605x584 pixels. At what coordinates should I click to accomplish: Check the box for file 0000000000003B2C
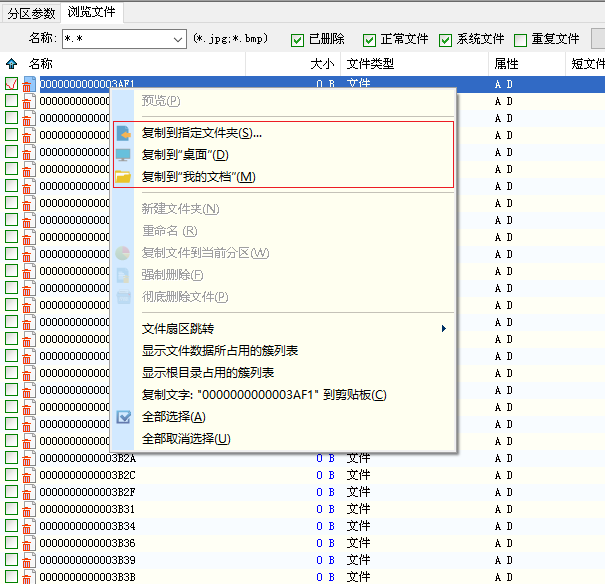point(11,475)
